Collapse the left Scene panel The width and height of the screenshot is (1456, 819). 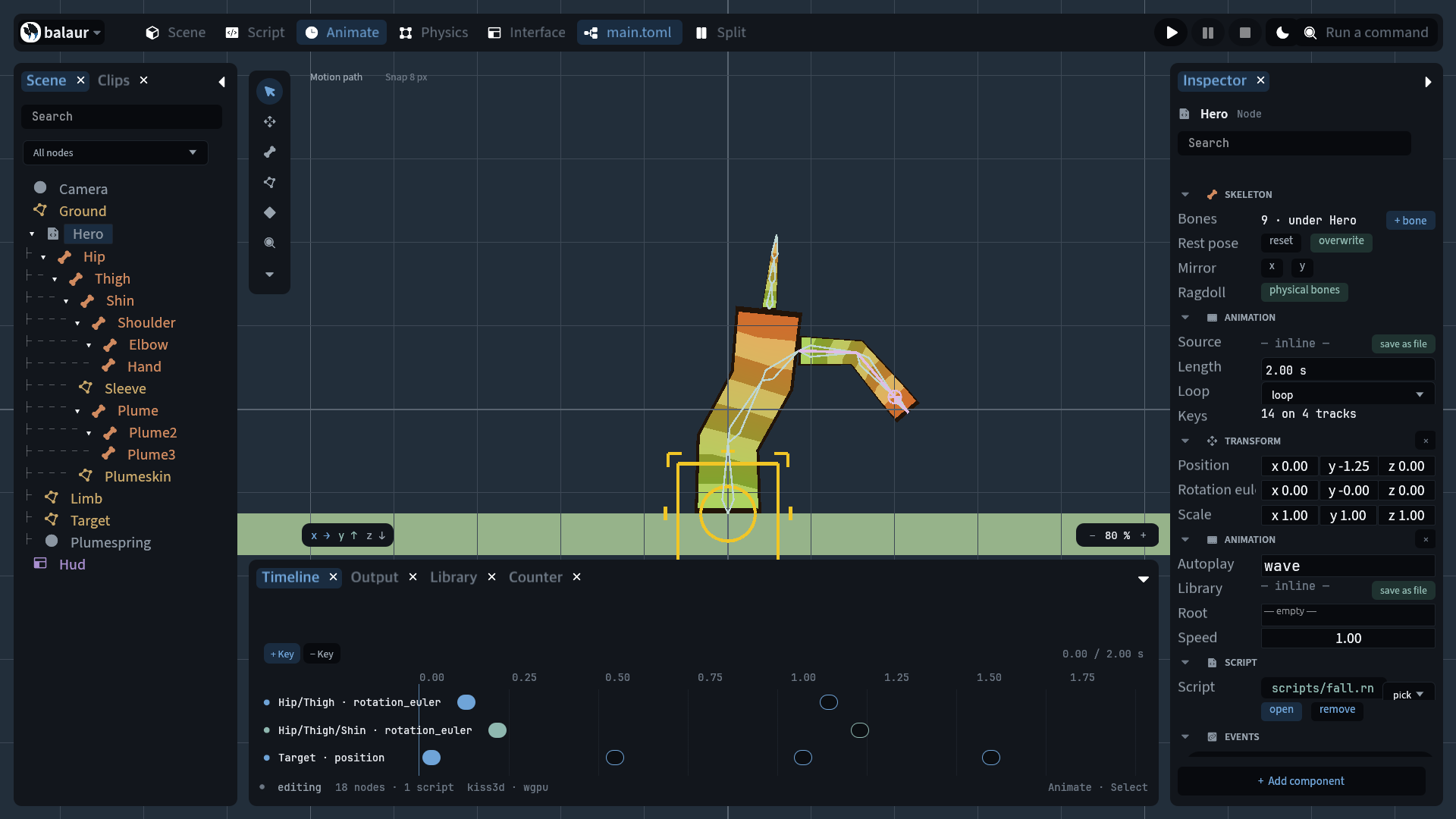click(221, 81)
